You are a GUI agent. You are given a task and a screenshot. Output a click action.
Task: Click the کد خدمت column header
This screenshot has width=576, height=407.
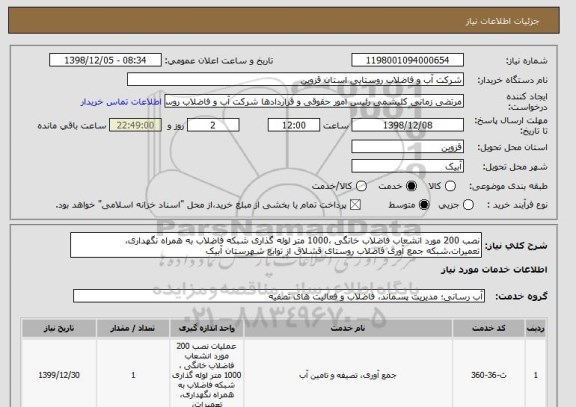tap(489, 328)
